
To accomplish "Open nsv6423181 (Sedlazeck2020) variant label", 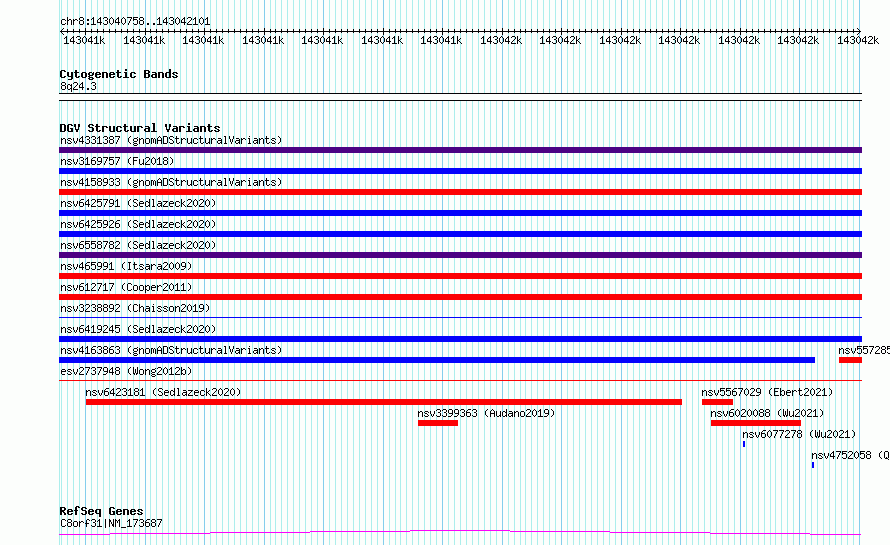I will 163,392.
